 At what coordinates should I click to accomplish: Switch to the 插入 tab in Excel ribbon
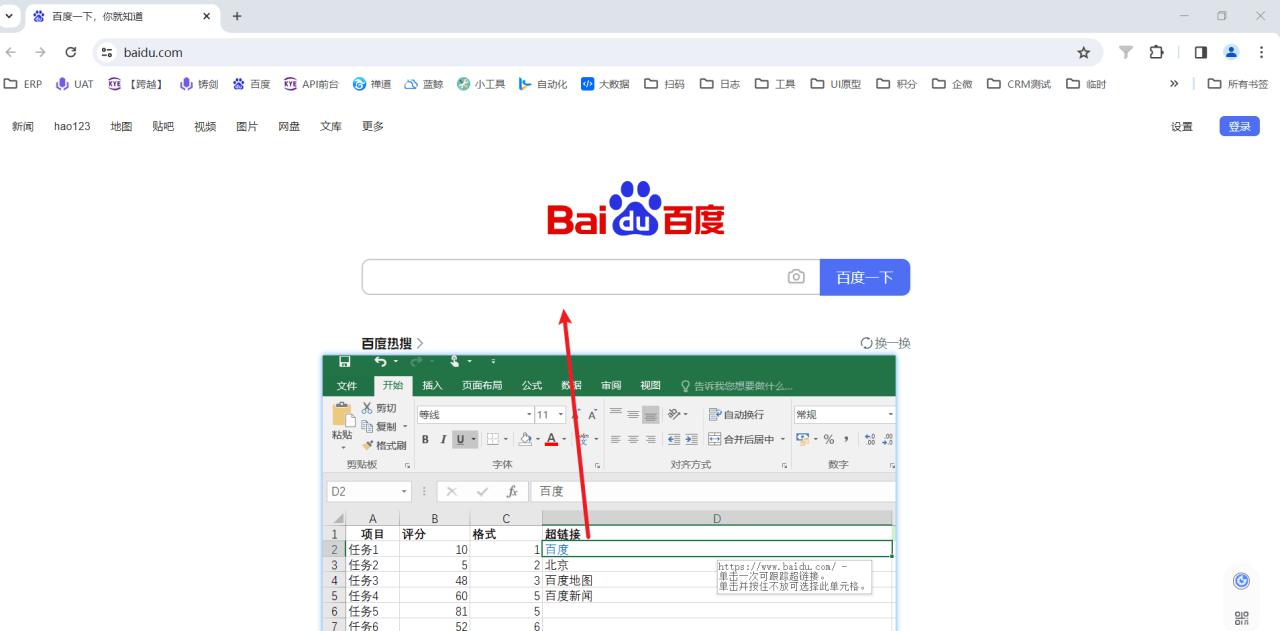[x=432, y=386]
